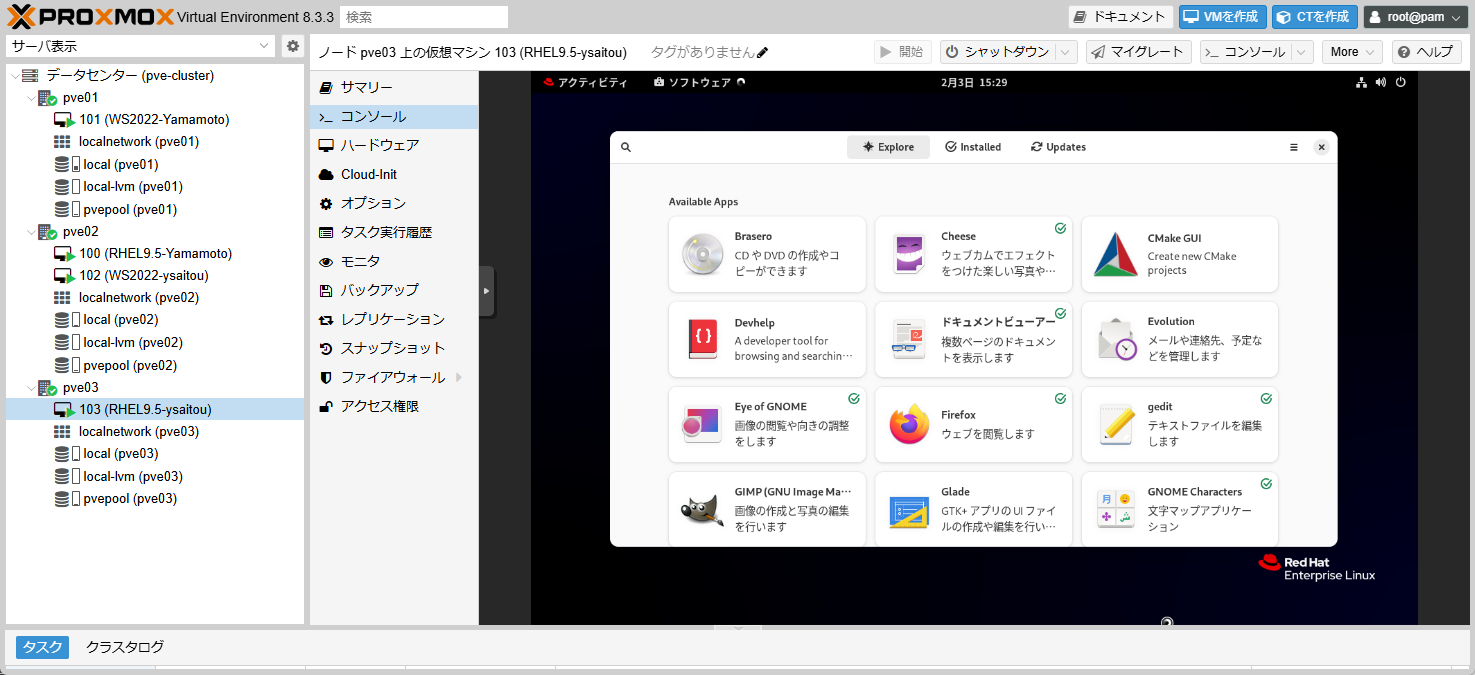The height and width of the screenshot is (675, 1475).
Task: Expand the ファイアウォール submenu arrow
Action: point(459,377)
